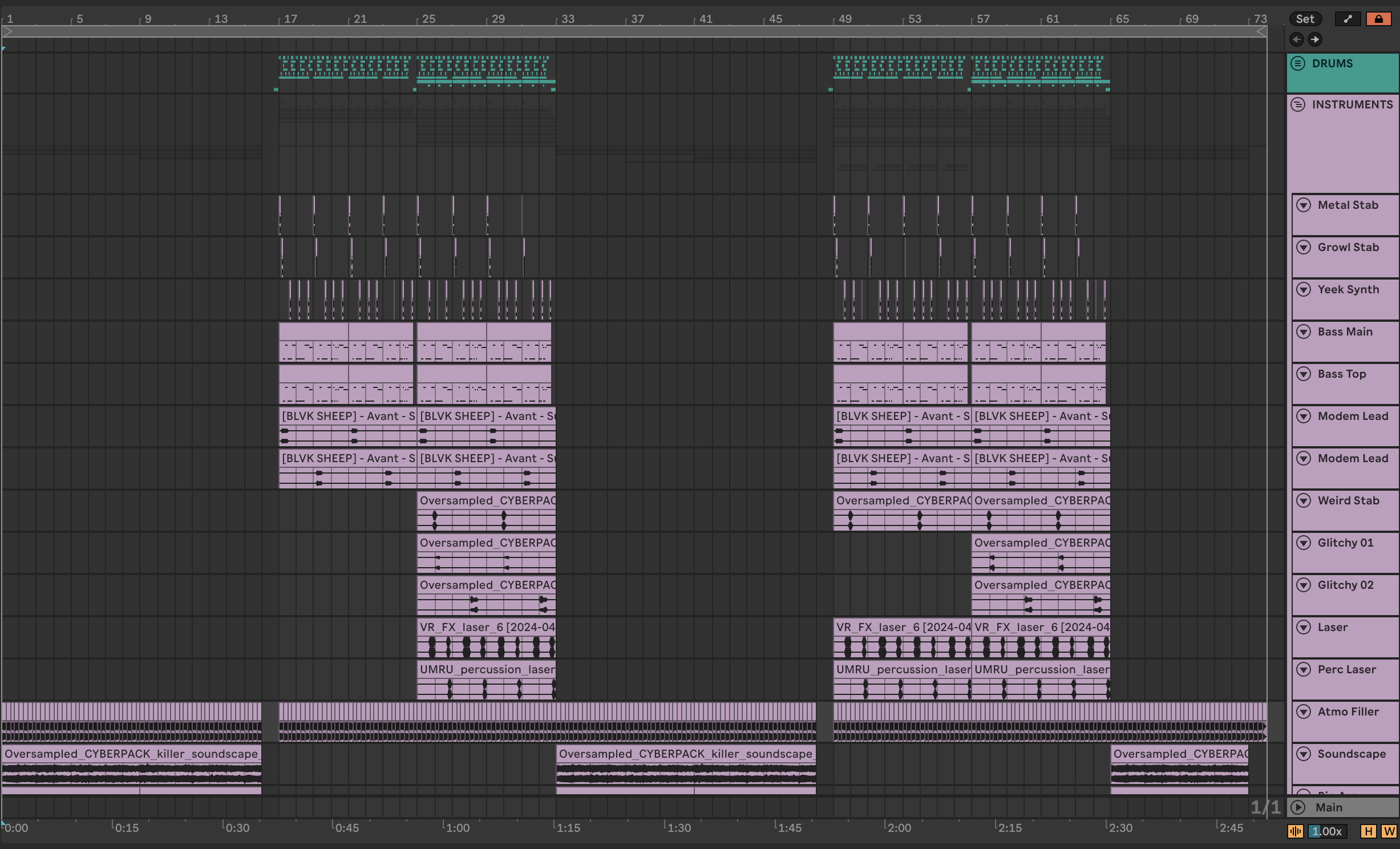Click the Main track play icon
The image size is (1400, 849).
(x=1298, y=807)
